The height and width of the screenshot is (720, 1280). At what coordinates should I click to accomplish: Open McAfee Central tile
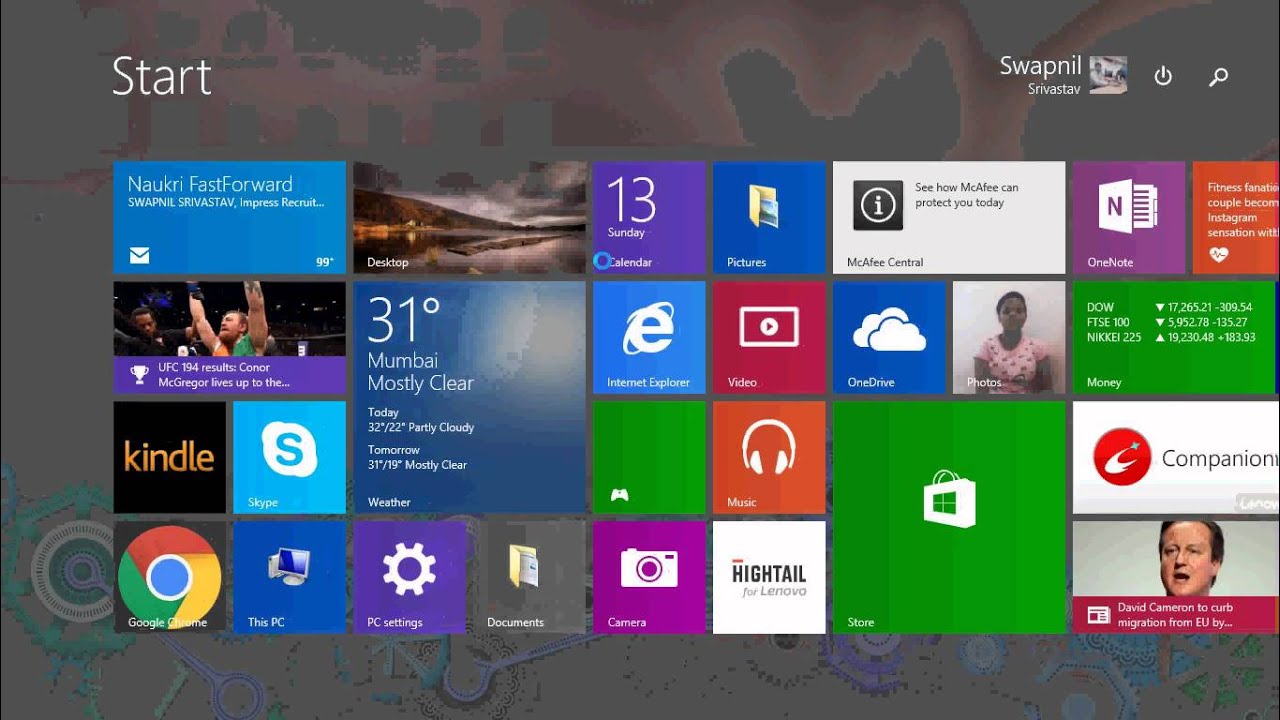[949, 217]
